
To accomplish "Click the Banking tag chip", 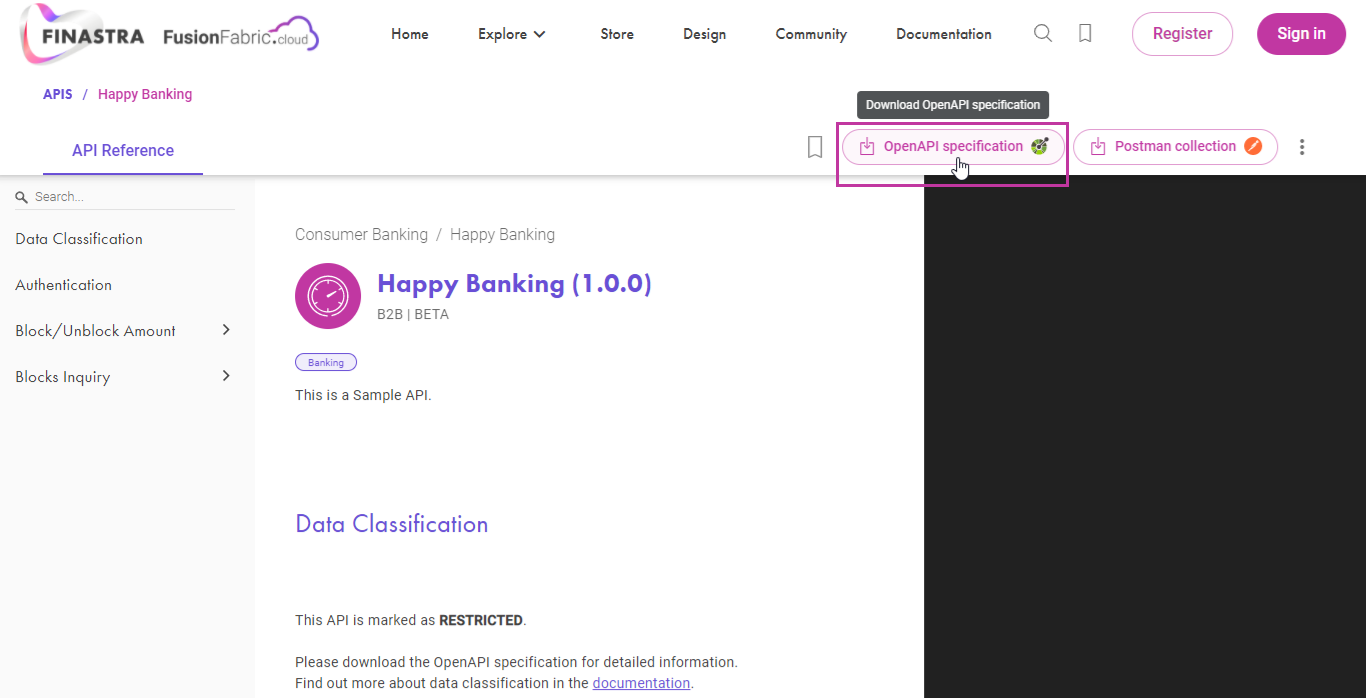I will pos(326,362).
